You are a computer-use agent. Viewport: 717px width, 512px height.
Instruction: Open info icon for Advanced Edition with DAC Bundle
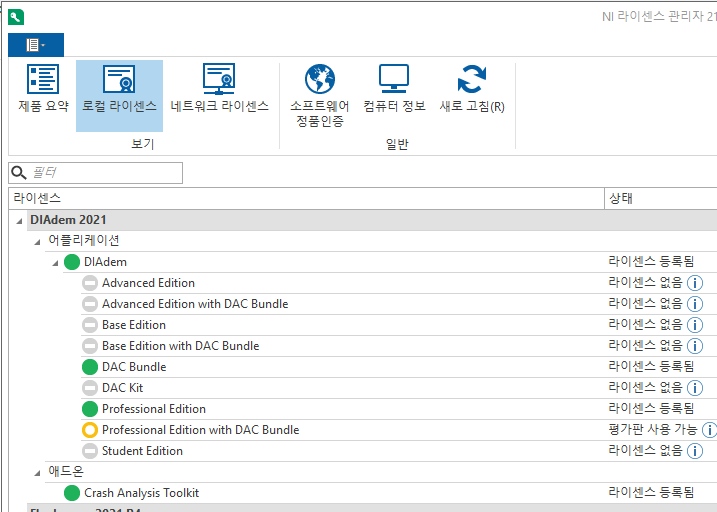click(695, 304)
